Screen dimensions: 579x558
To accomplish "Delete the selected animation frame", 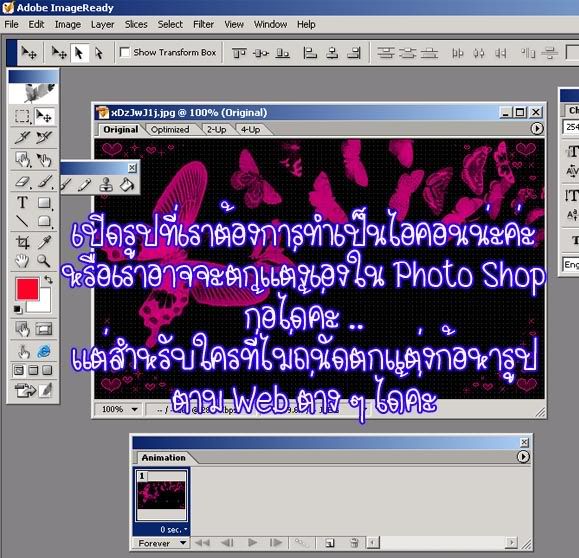I will pos(354,543).
